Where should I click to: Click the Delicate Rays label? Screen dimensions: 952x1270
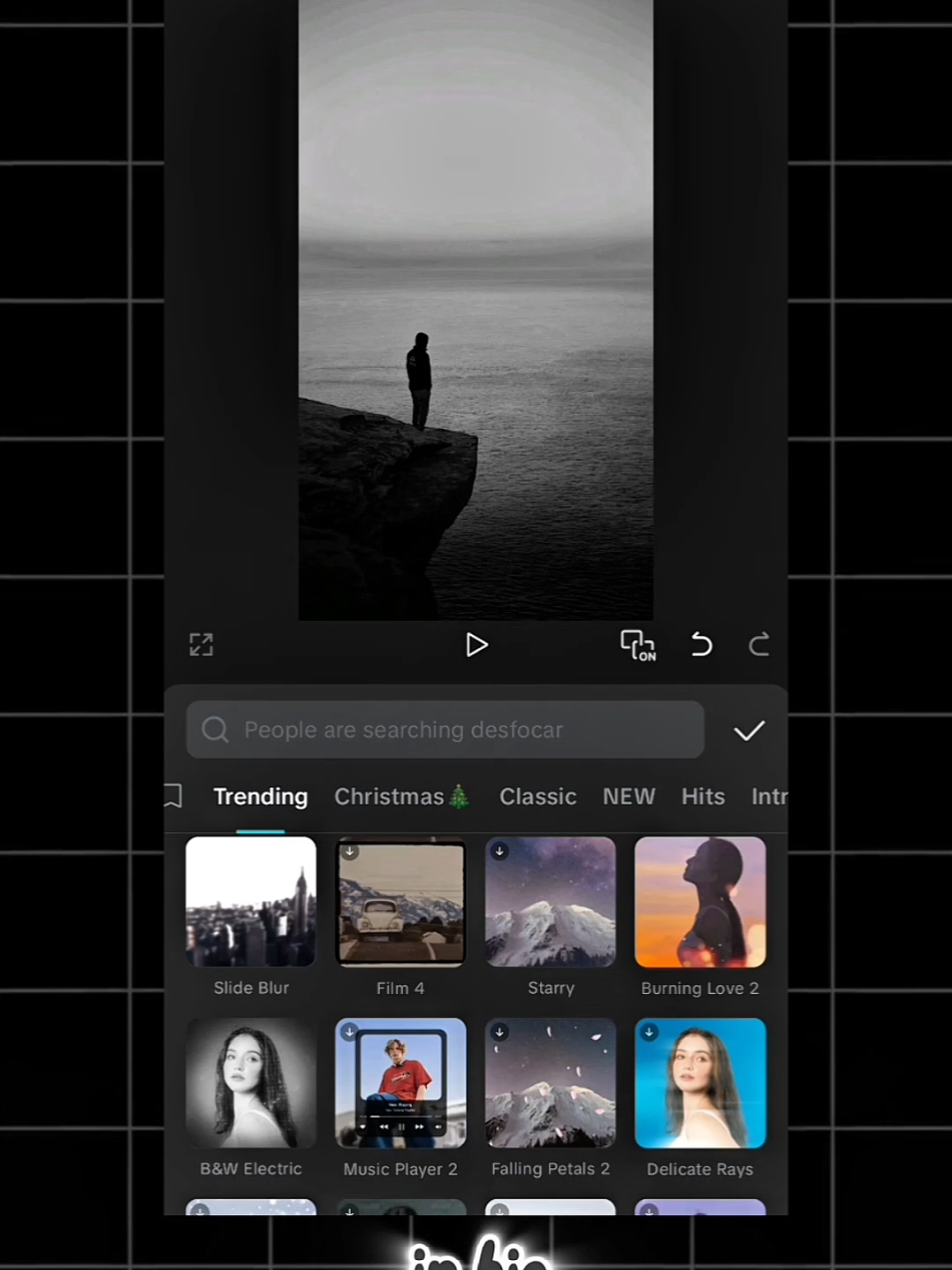point(700,1169)
